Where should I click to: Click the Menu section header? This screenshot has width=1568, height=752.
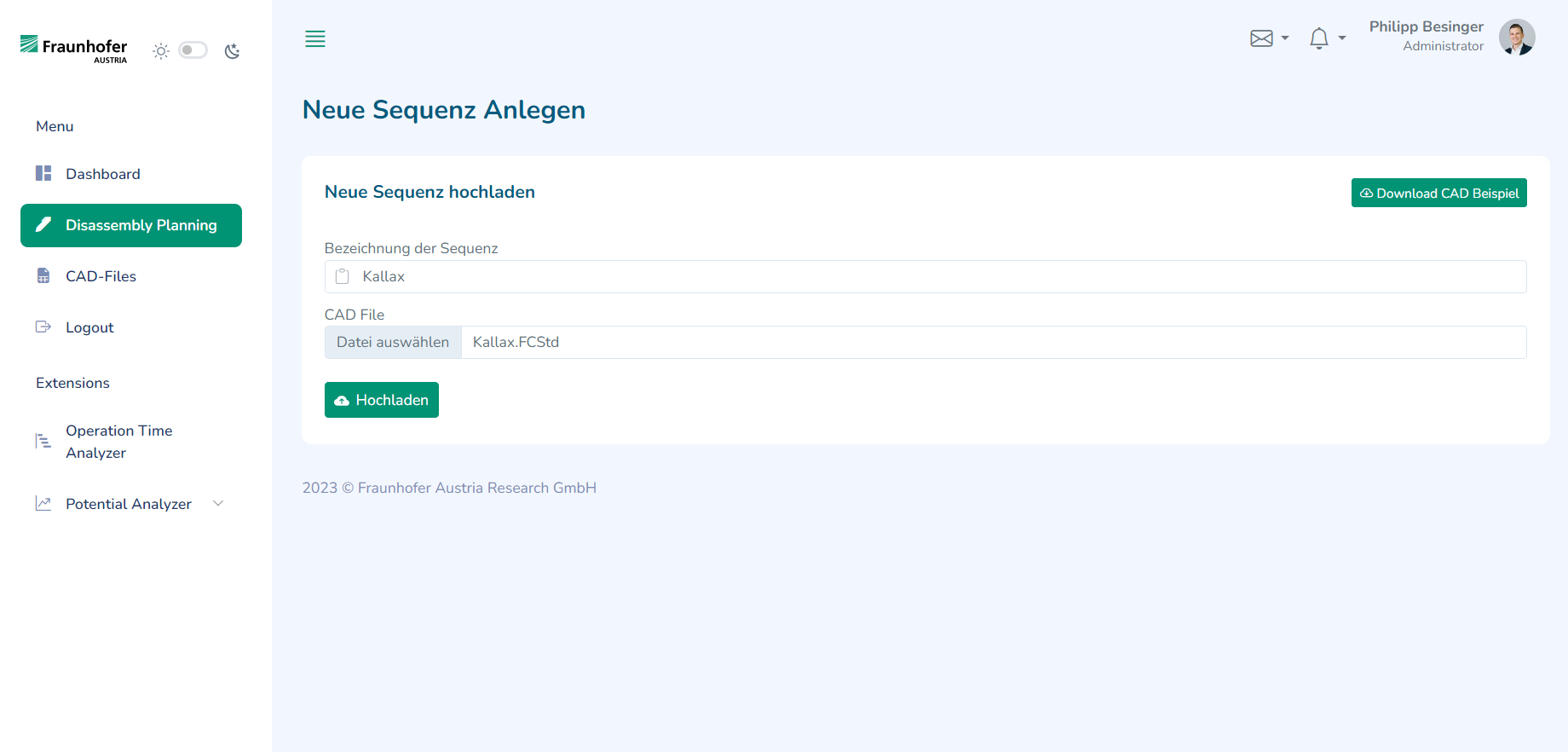coord(55,126)
